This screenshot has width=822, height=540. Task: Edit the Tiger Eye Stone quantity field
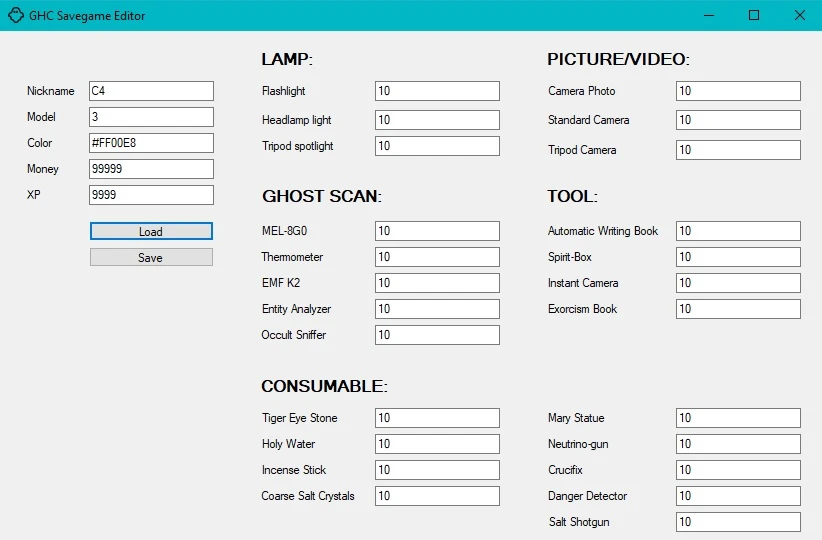coord(437,418)
